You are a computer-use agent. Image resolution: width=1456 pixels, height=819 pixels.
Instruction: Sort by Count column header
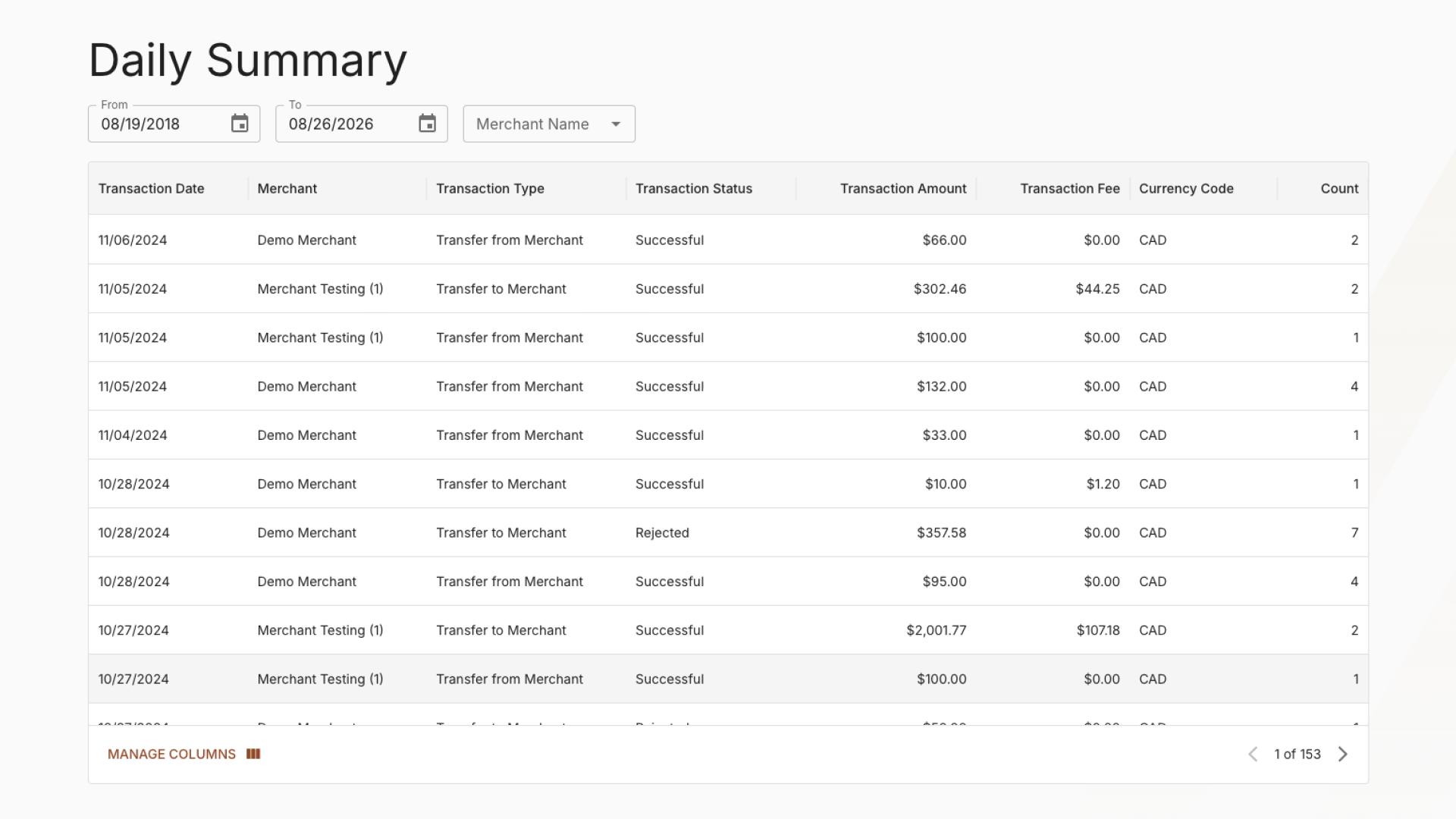pyautogui.click(x=1339, y=188)
